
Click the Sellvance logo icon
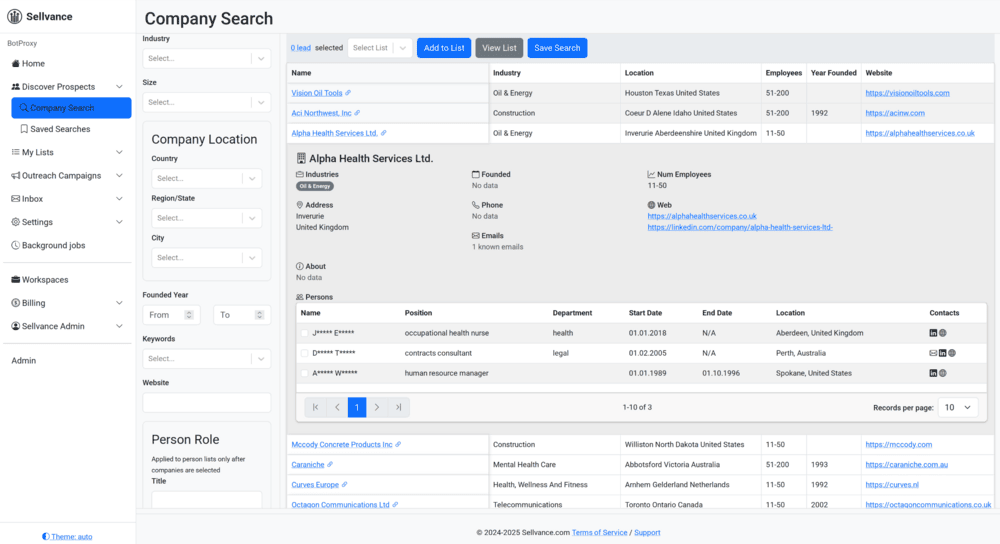pyautogui.click(x=14, y=17)
